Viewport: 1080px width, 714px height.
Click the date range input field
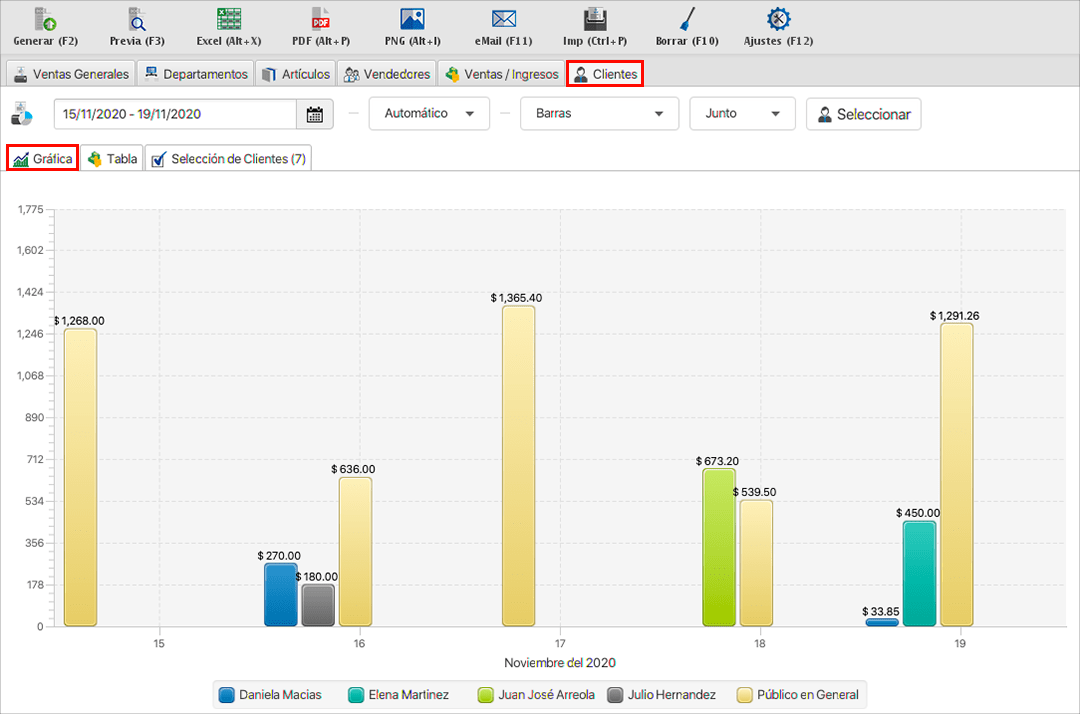coord(175,114)
